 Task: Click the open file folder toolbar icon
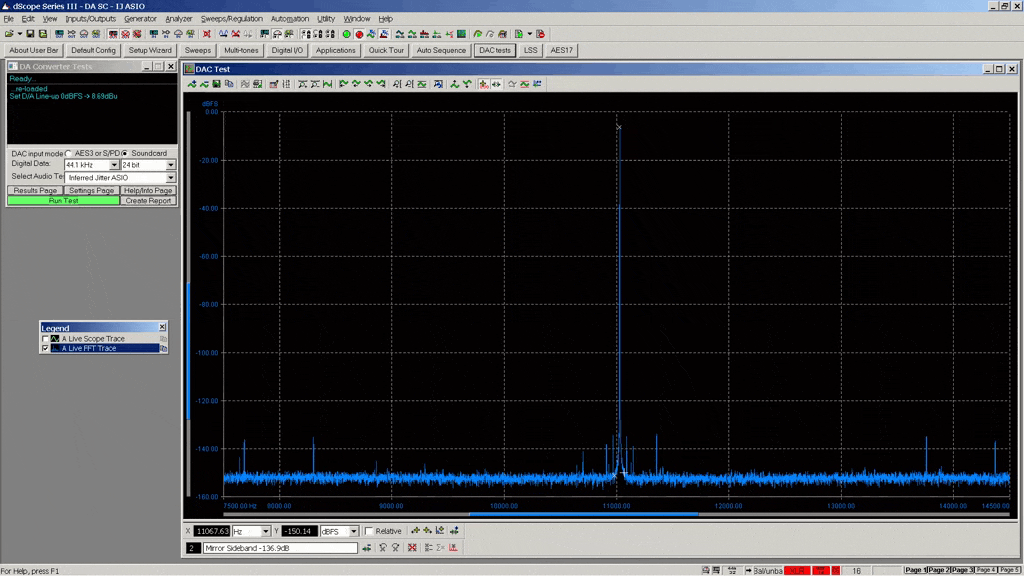[x=8, y=34]
